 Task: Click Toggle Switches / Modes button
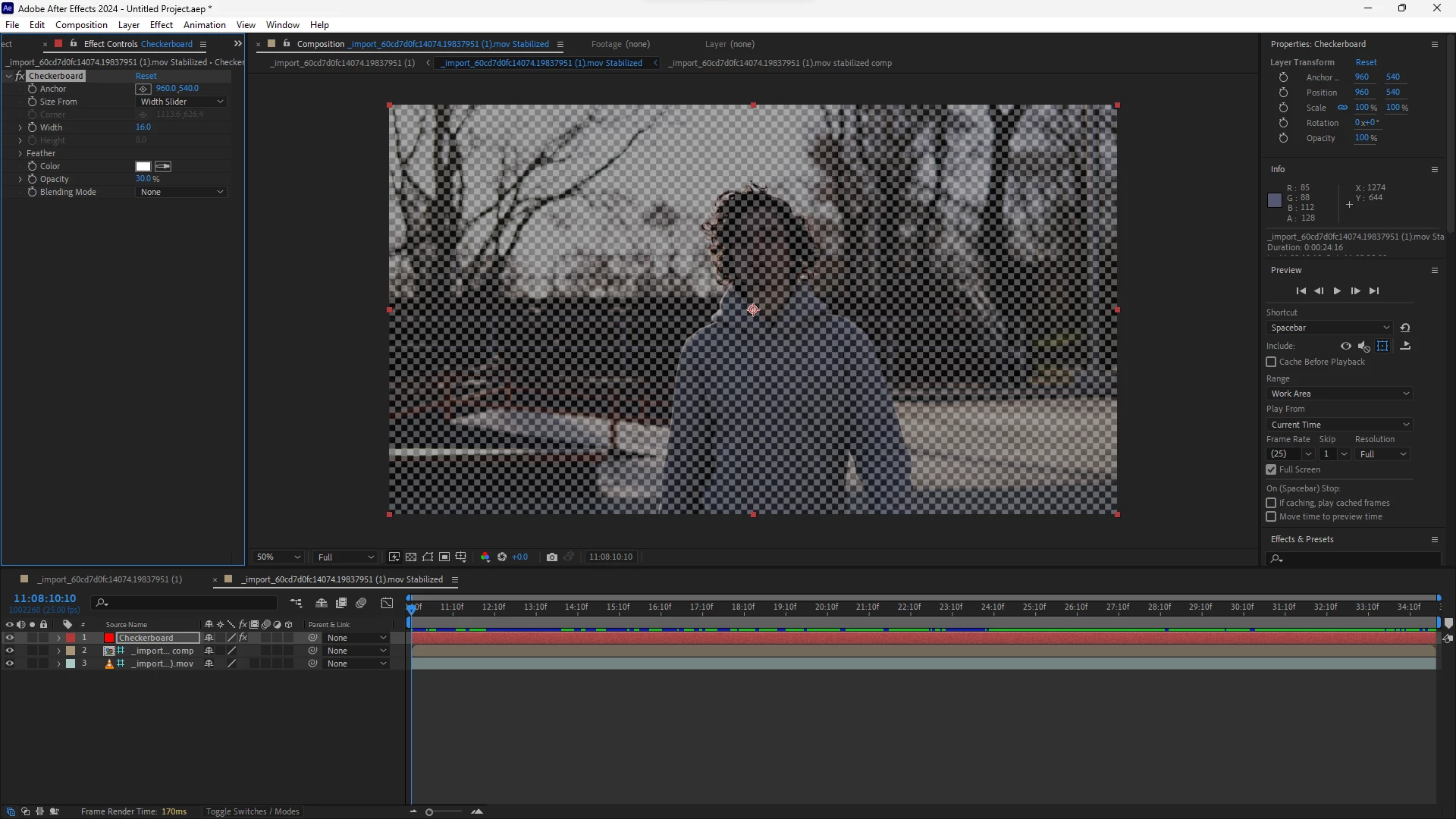tap(253, 811)
